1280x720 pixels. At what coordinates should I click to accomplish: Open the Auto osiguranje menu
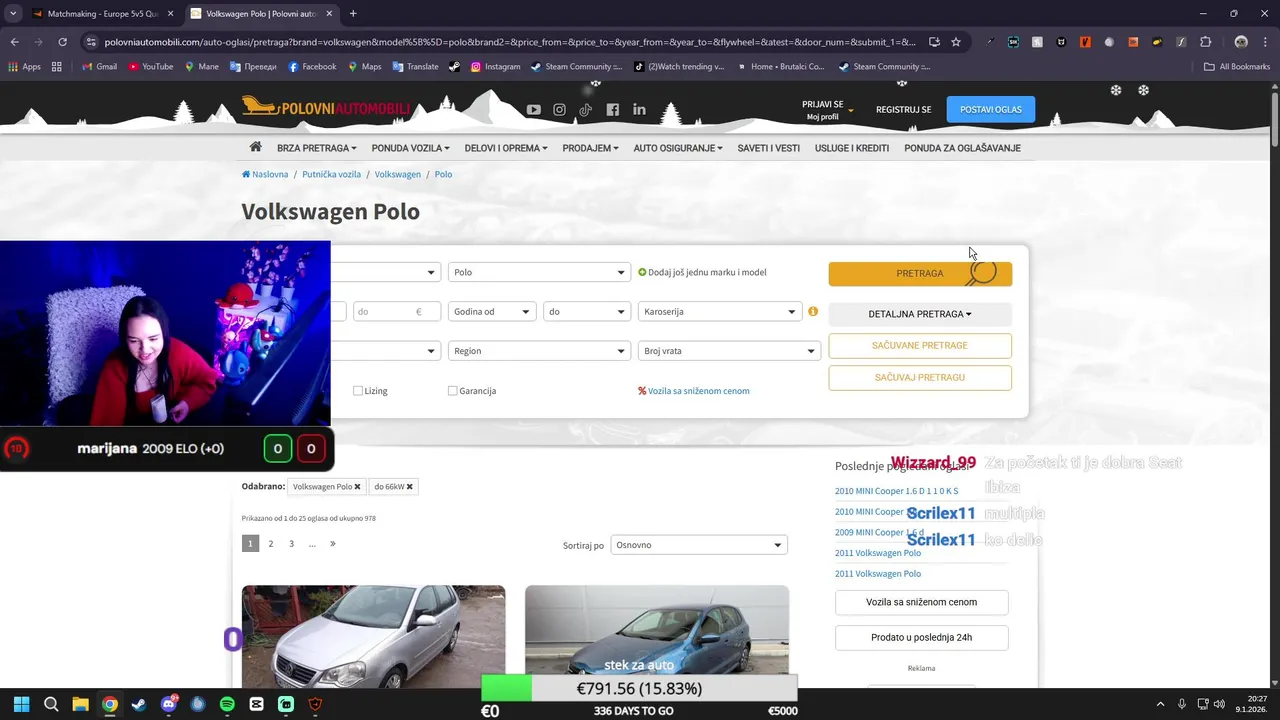tap(678, 148)
